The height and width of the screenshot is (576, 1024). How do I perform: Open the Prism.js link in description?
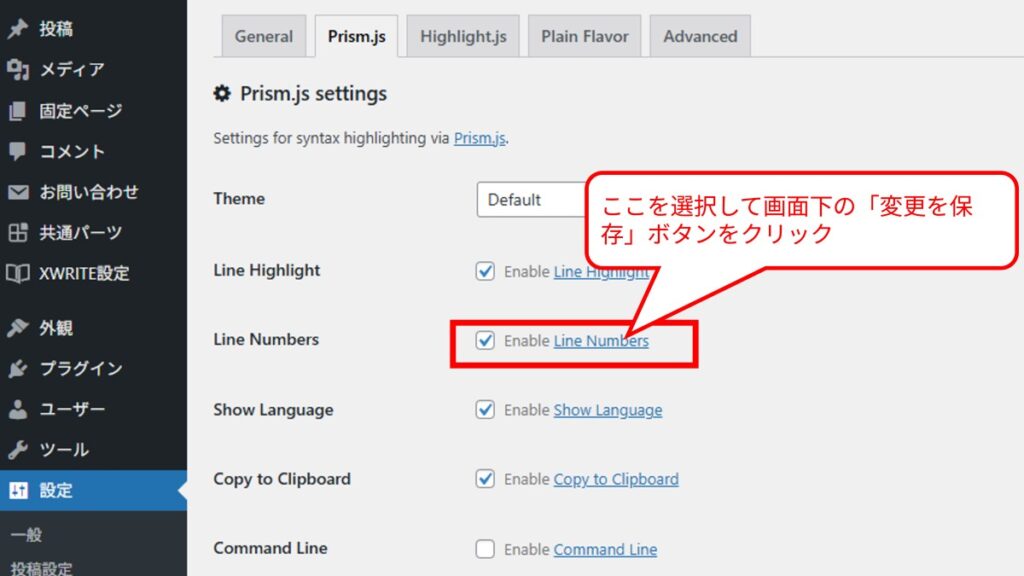480,139
